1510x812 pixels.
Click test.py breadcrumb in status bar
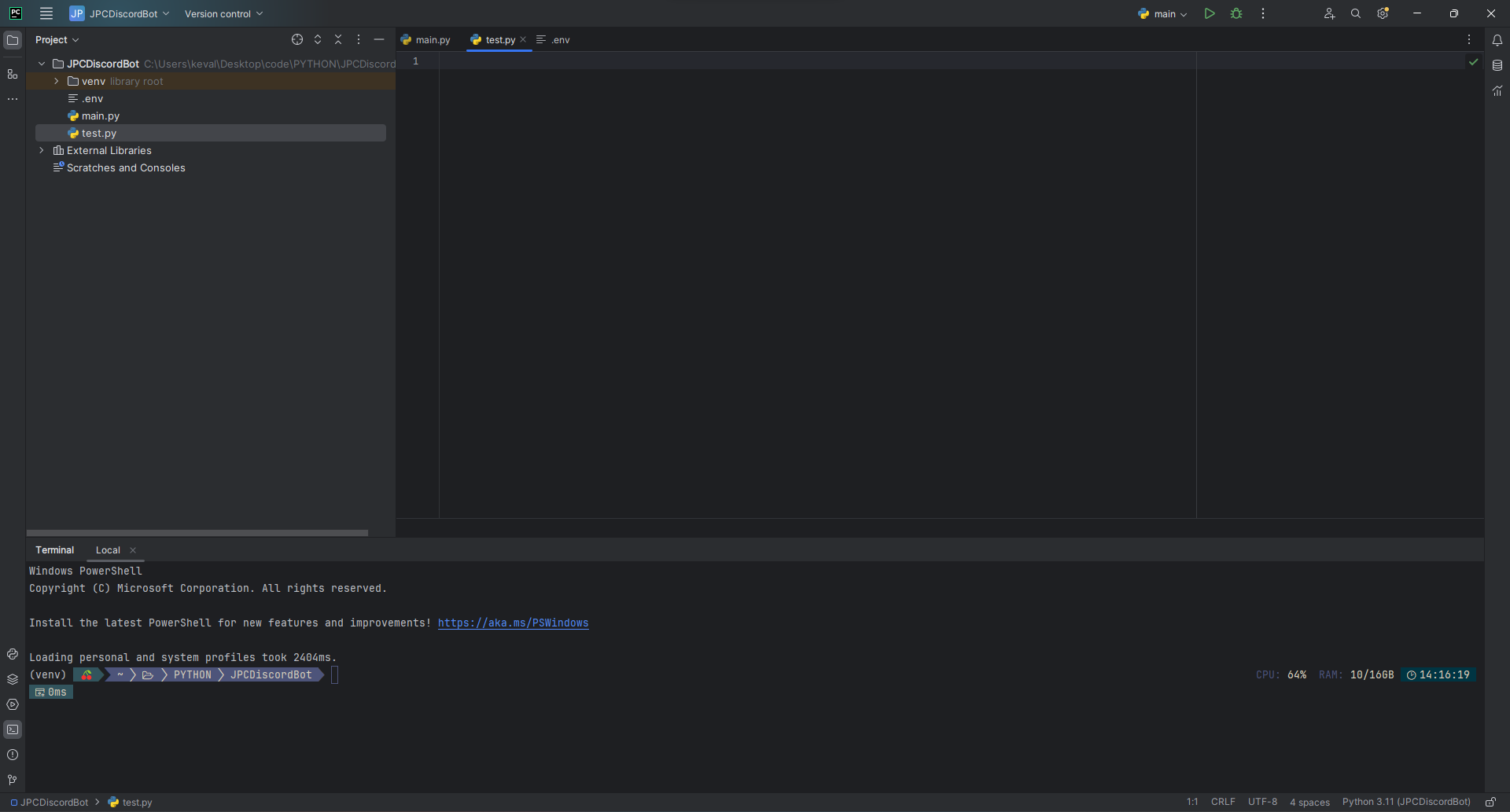click(x=131, y=802)
